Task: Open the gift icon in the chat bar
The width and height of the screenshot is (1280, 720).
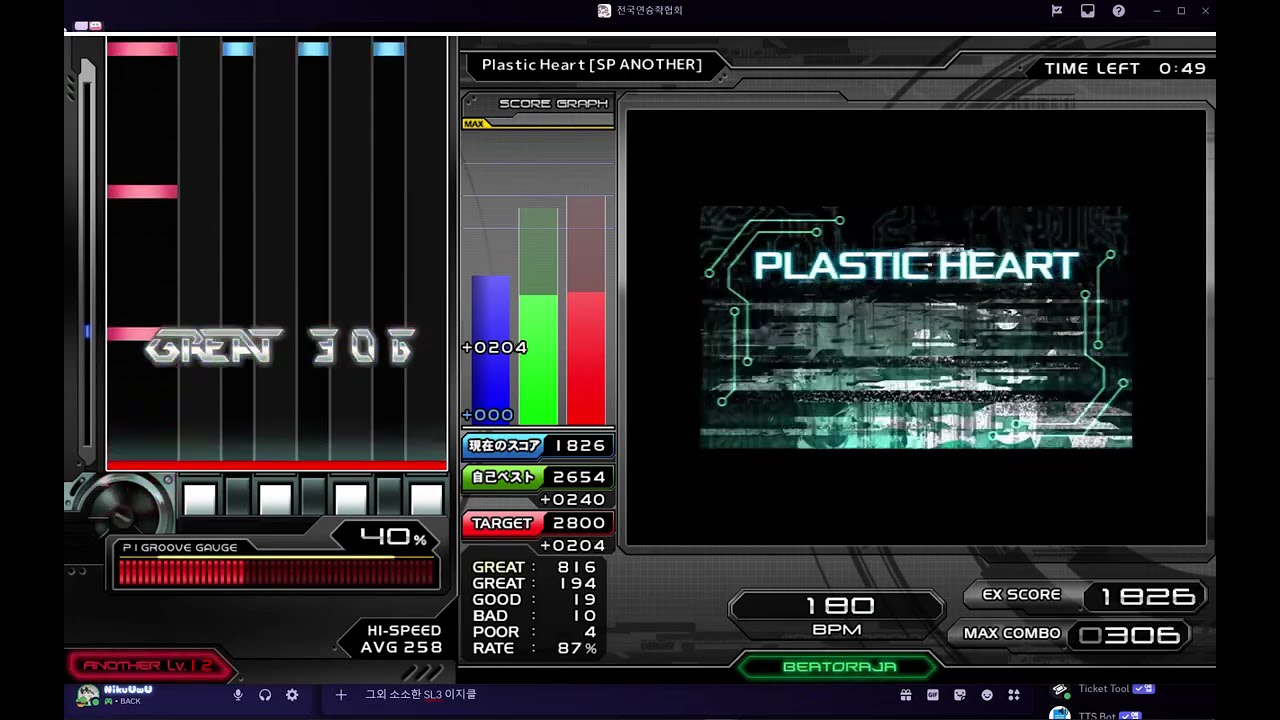Action: [906, 695]
